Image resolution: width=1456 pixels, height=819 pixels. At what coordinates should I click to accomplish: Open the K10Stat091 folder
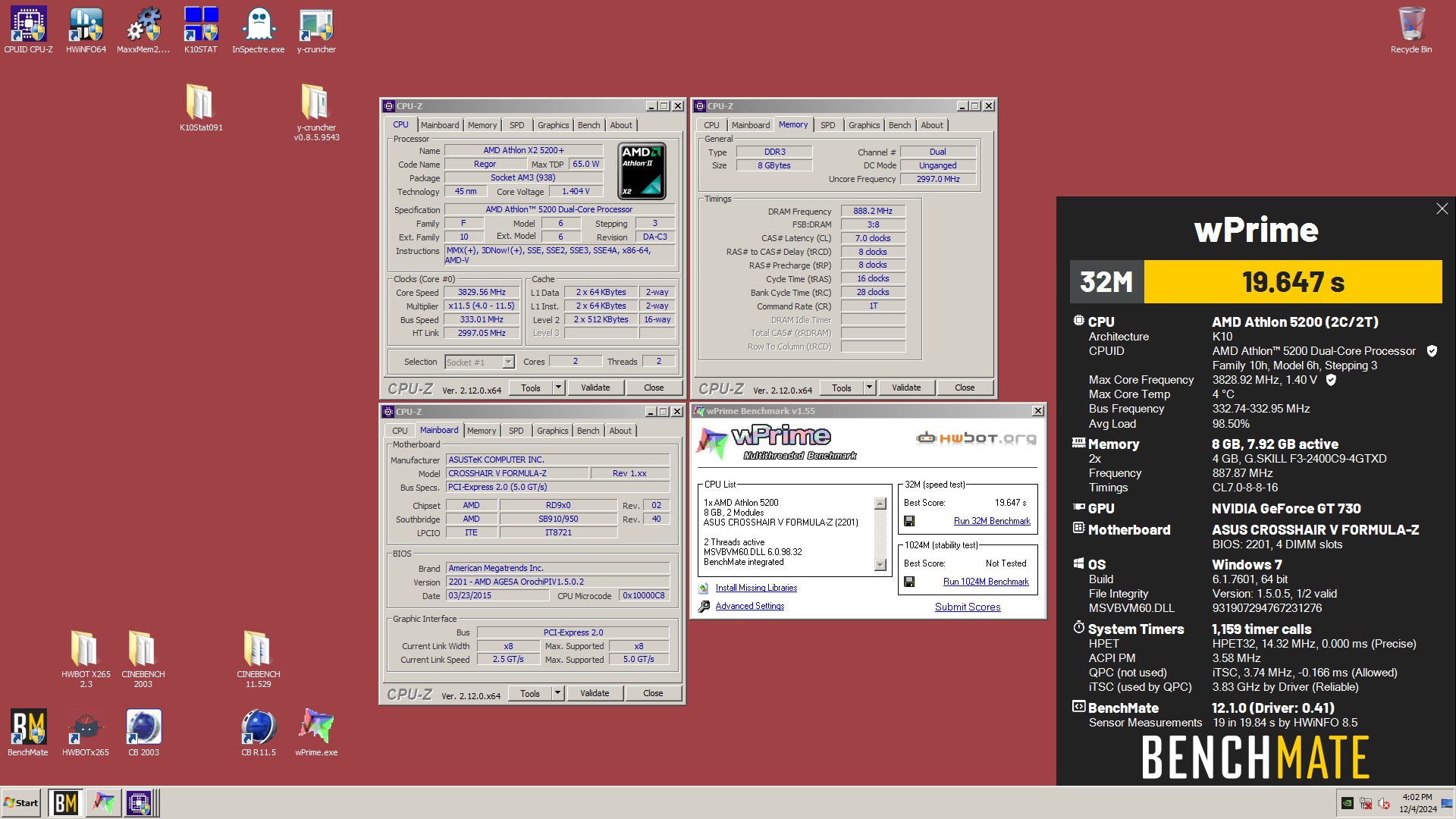[x=201, y=107]
